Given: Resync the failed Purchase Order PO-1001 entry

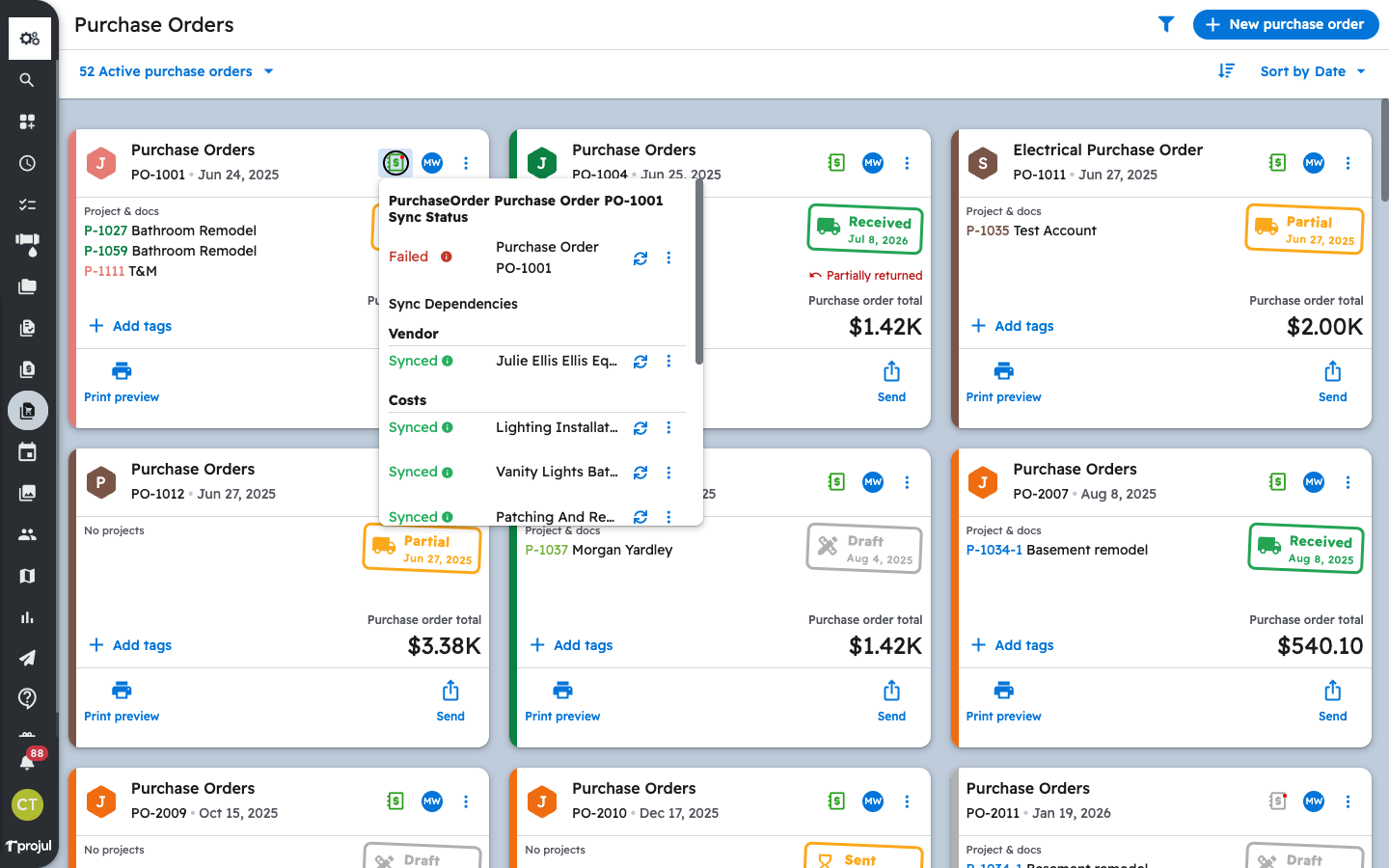Looking at the screenshot, I should pyautogui.click(x=640, y=258).
